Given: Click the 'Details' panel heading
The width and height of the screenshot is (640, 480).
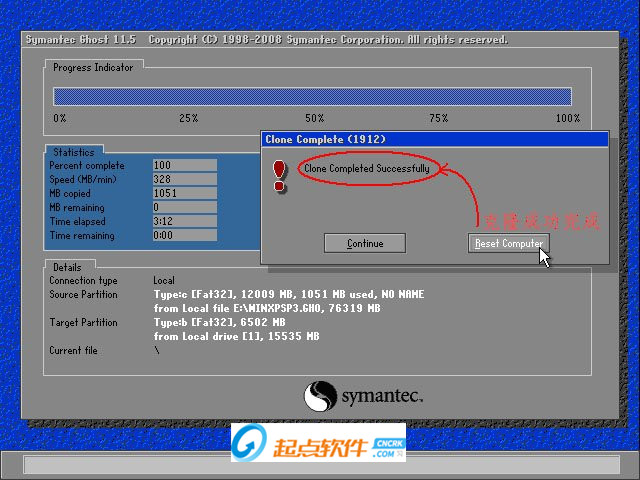Looking at the screenshot, I should (x=67, y=267).
